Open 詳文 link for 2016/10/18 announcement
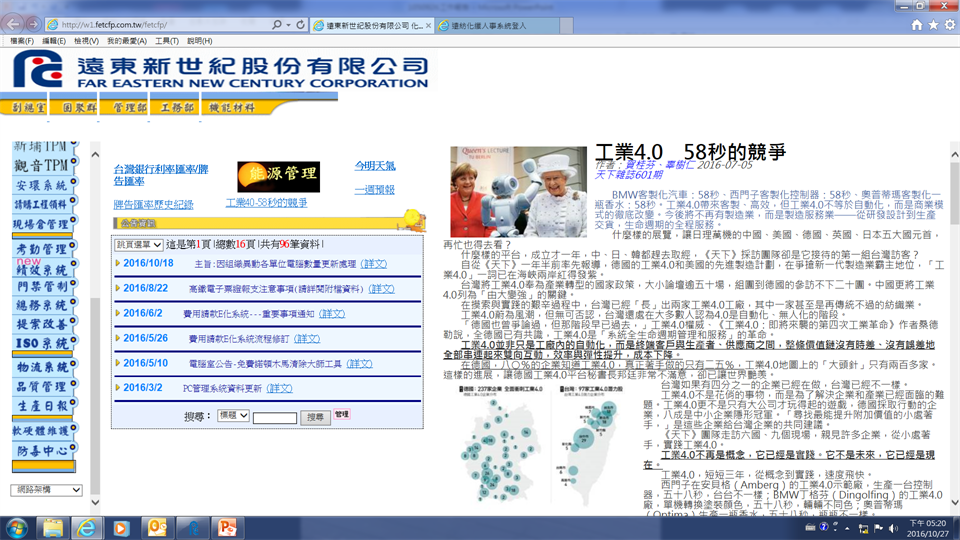This screenshot has height=540, width=960. (374, 263)
